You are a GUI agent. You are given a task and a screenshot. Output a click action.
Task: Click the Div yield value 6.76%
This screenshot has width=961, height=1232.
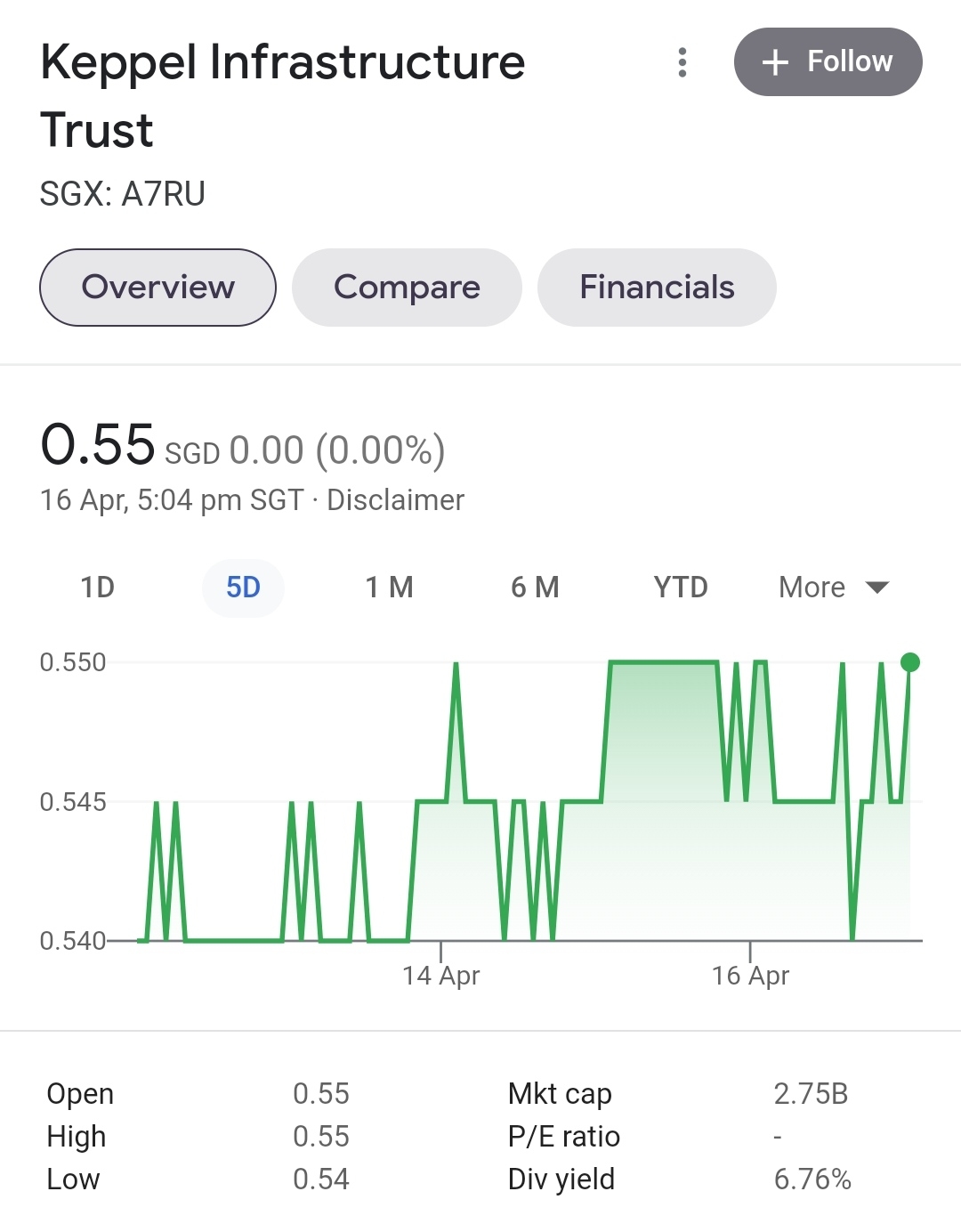pyautogui.click(x=812, y=1179)
